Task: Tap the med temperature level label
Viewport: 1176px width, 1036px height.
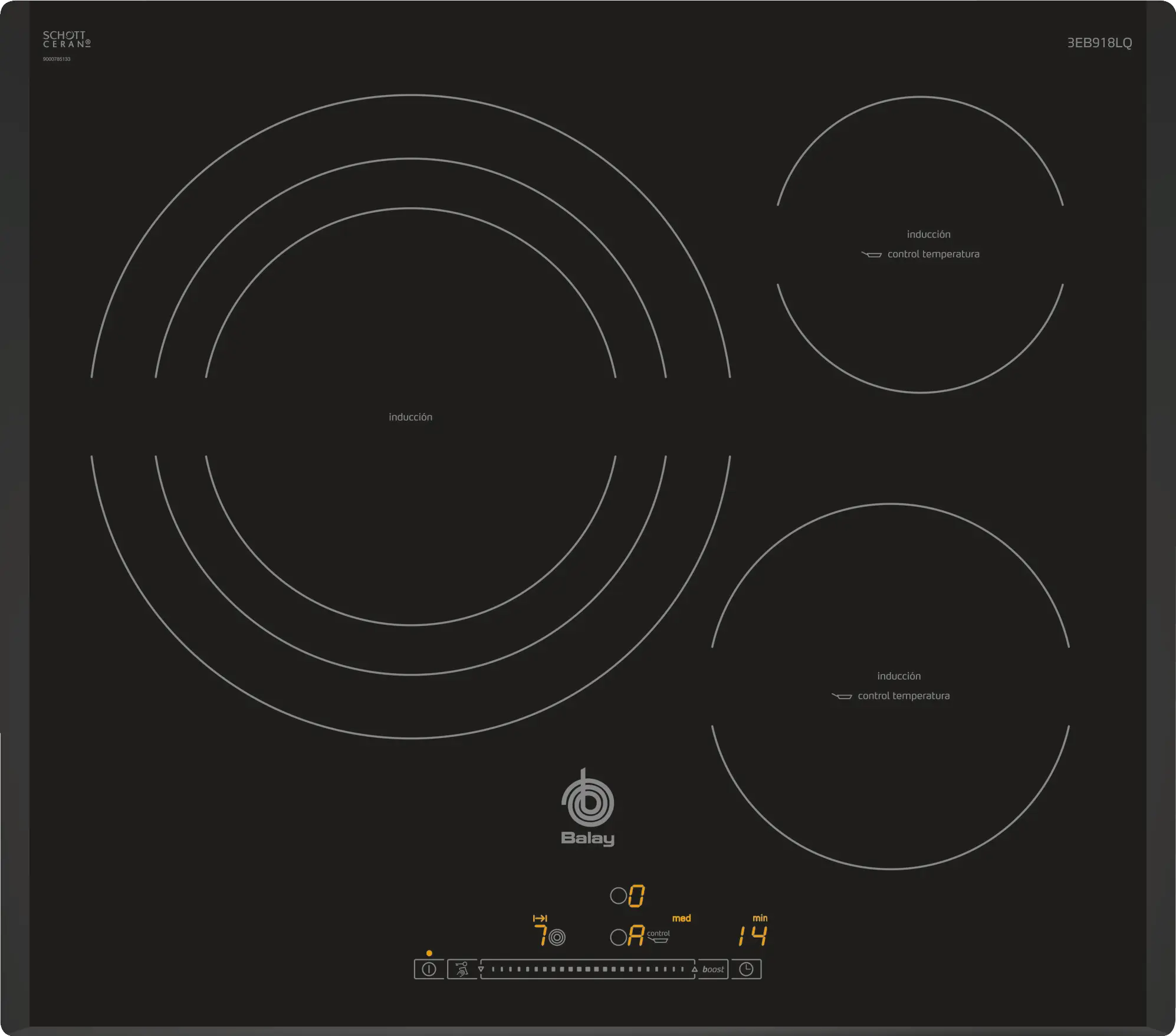Action: click(681, 918)
